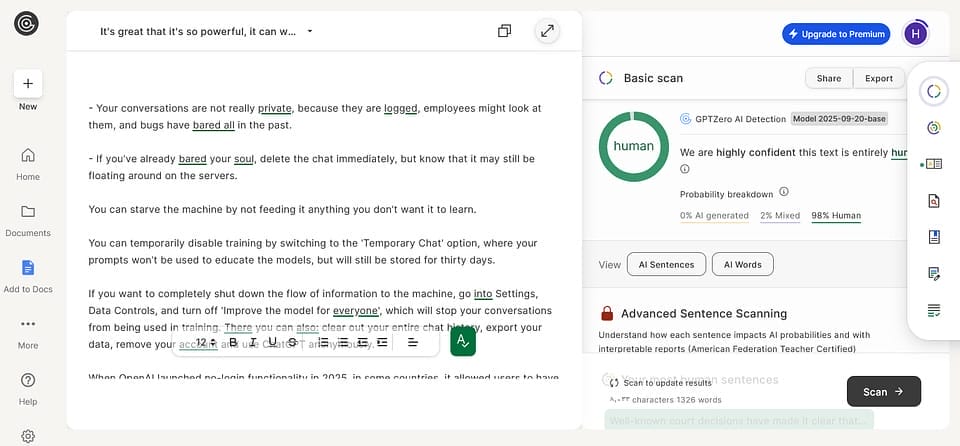Click the GPTZero logo at top left
The height and width of the screenshot is (446, 960).
click(x=27, y=23)
